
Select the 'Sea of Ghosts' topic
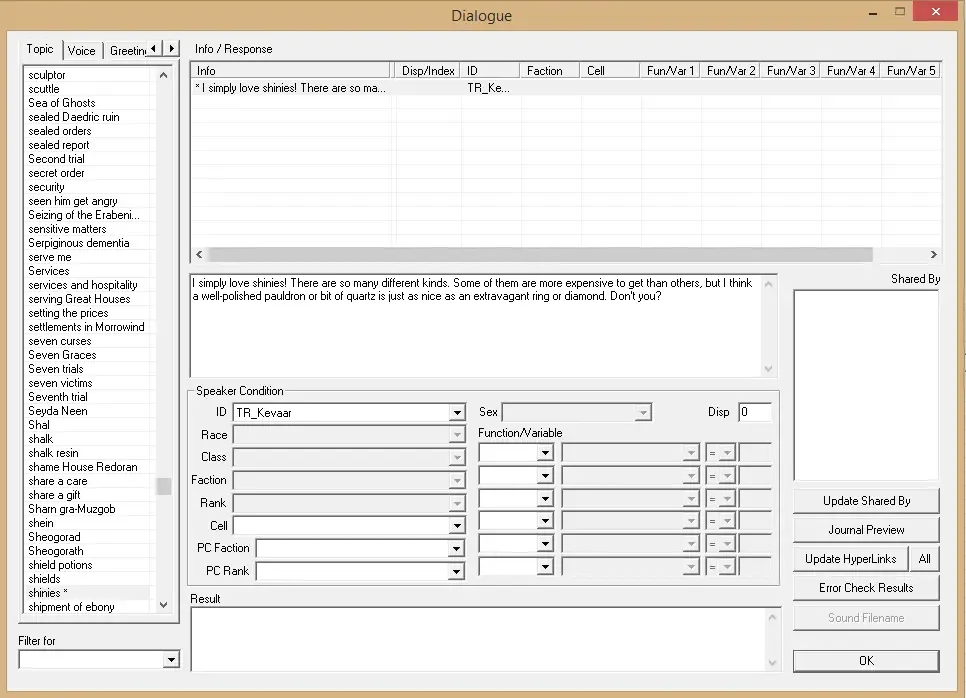pos(62,103)
